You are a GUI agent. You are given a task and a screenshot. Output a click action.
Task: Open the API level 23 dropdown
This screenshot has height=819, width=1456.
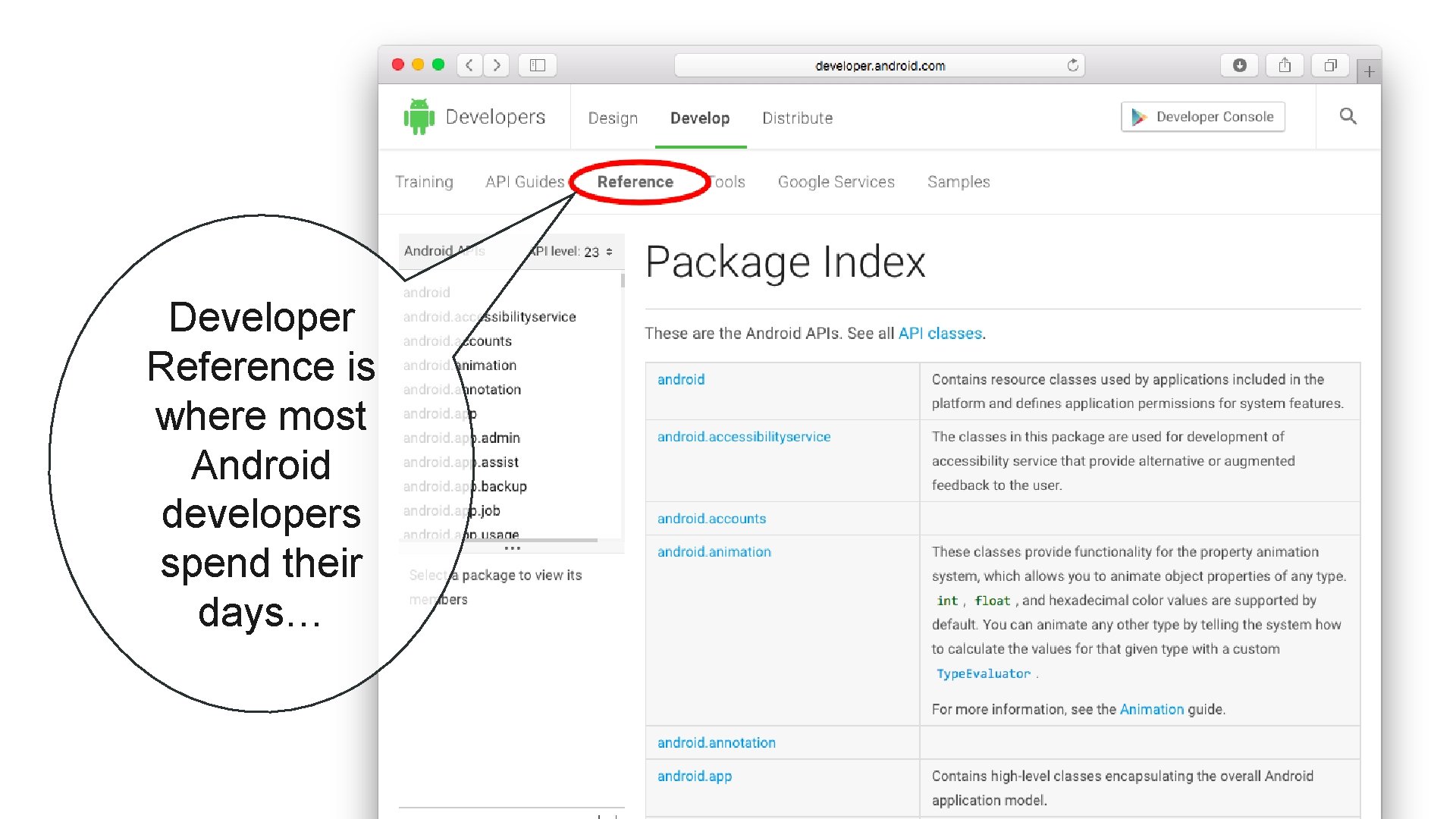click(598, 252)
